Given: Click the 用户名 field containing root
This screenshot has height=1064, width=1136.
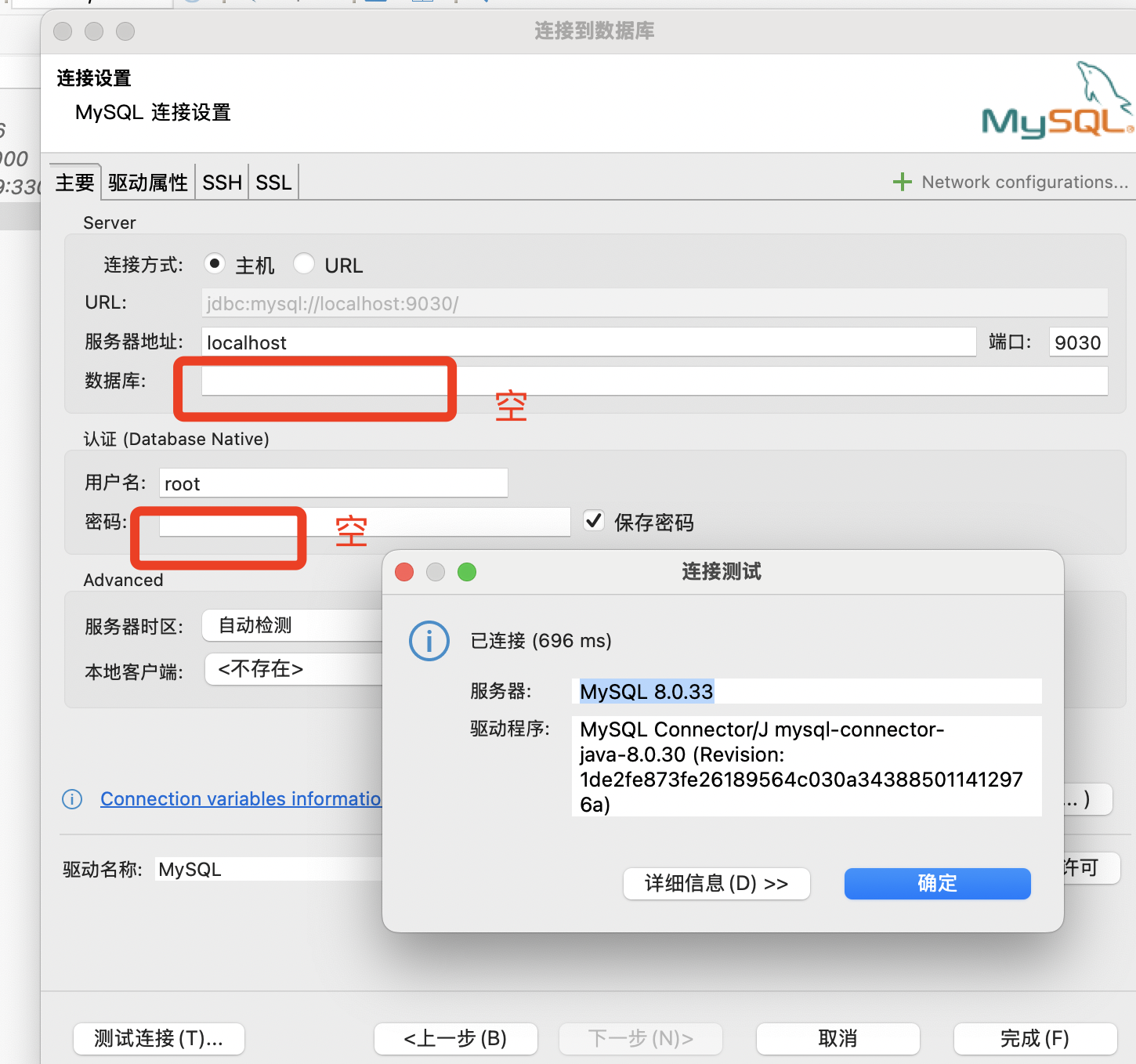Looking at the screenshot, I should (x=333, y=483).
